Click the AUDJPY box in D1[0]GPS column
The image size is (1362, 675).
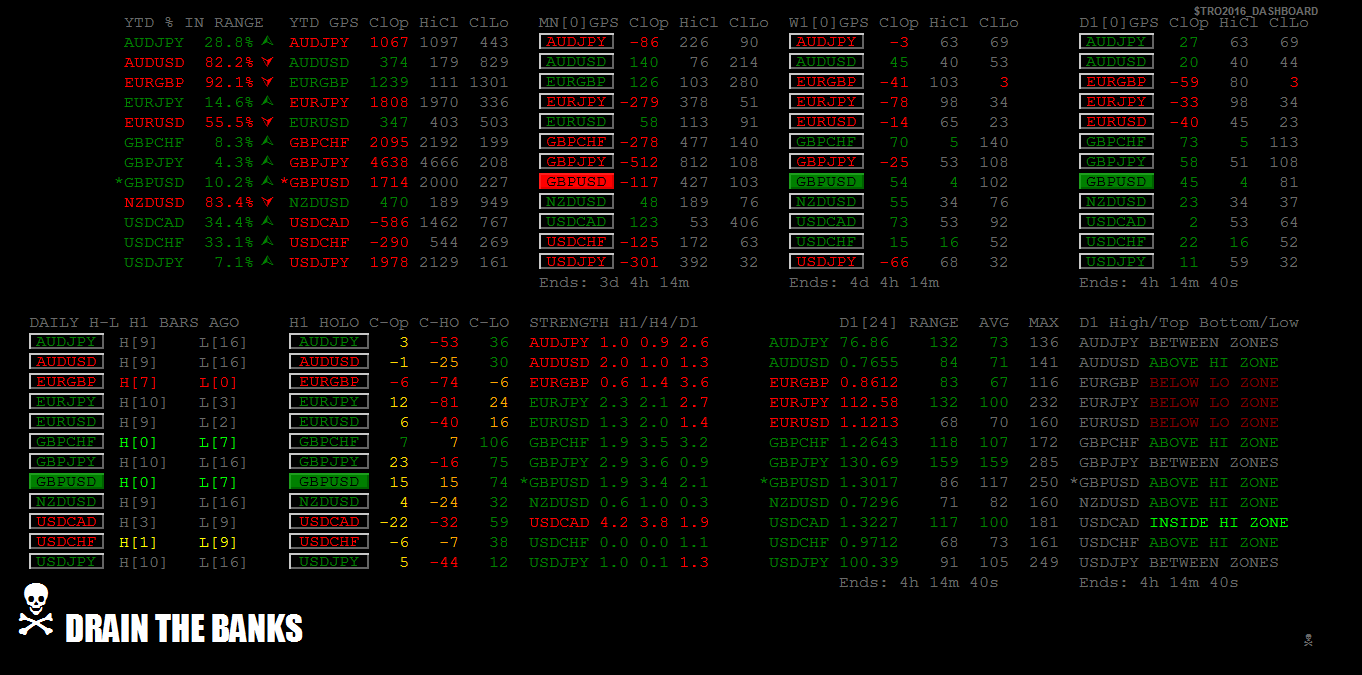click(1116, 42)
